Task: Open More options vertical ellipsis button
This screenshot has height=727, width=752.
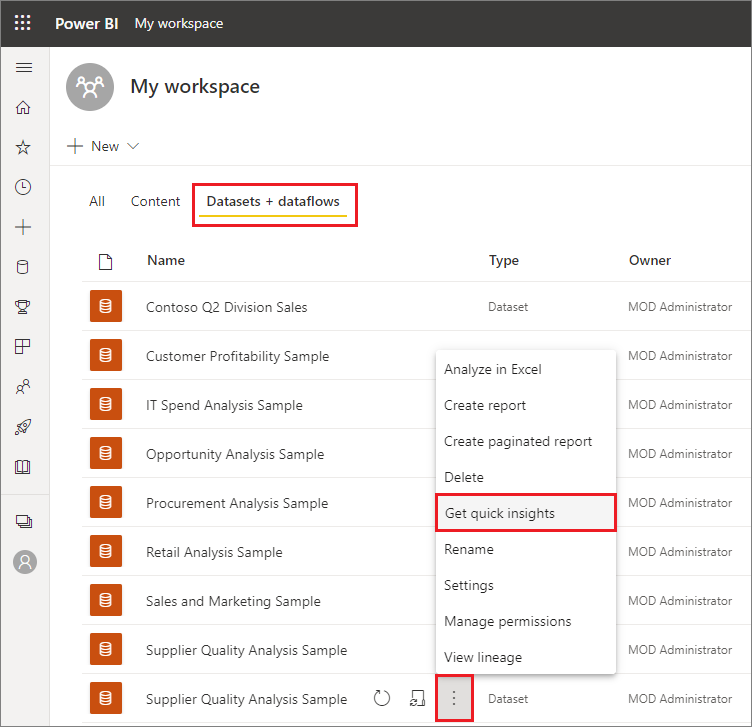Action: [x=454, y=699]
